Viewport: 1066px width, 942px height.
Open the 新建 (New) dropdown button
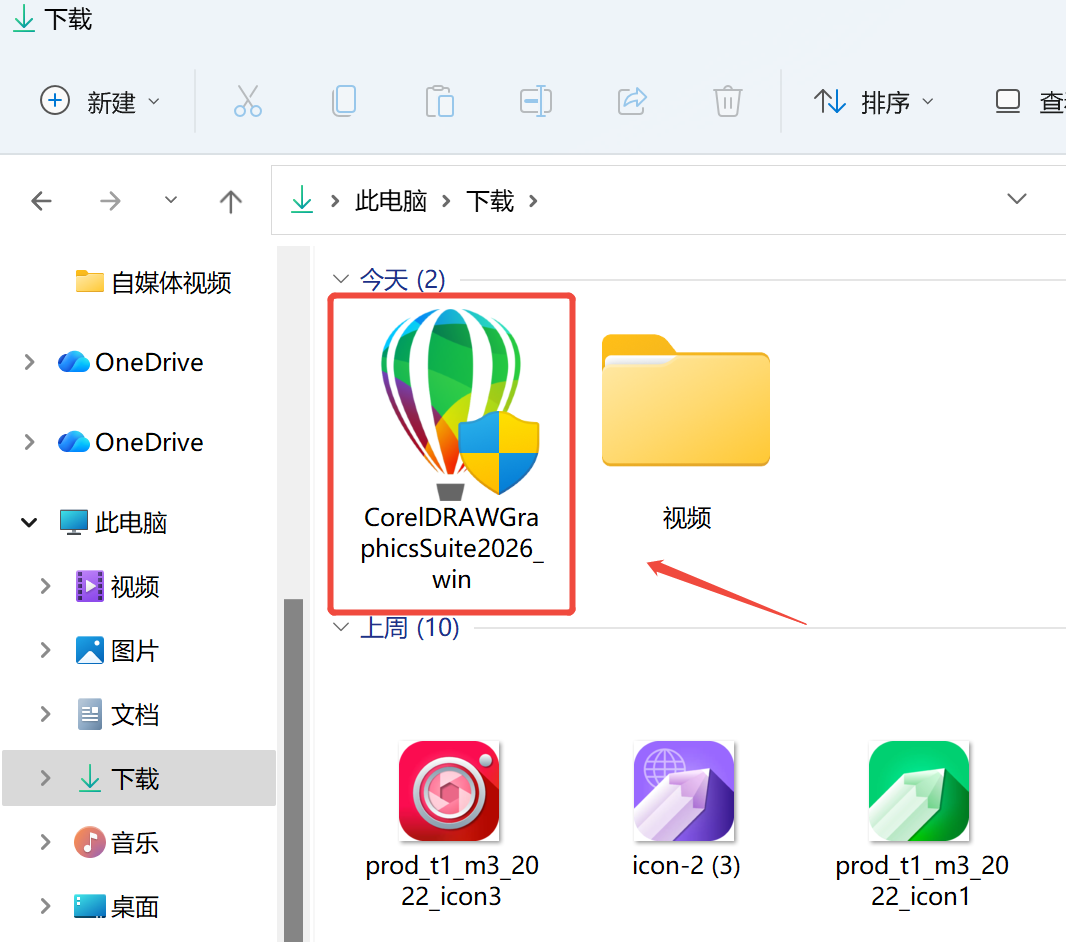pyautogui.click(x=100, y=101)
